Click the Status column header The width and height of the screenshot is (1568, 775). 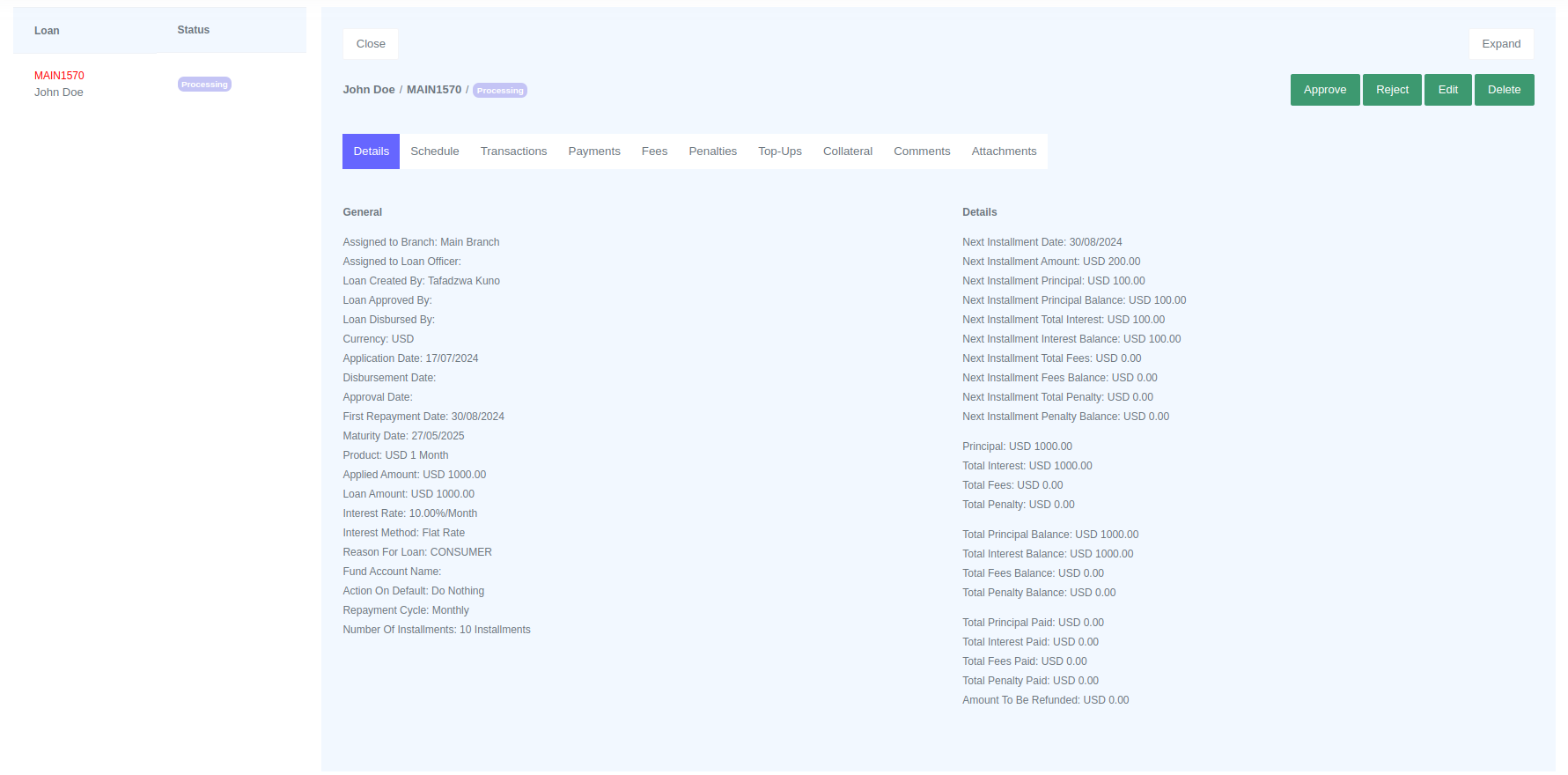[x=193, y=30]
